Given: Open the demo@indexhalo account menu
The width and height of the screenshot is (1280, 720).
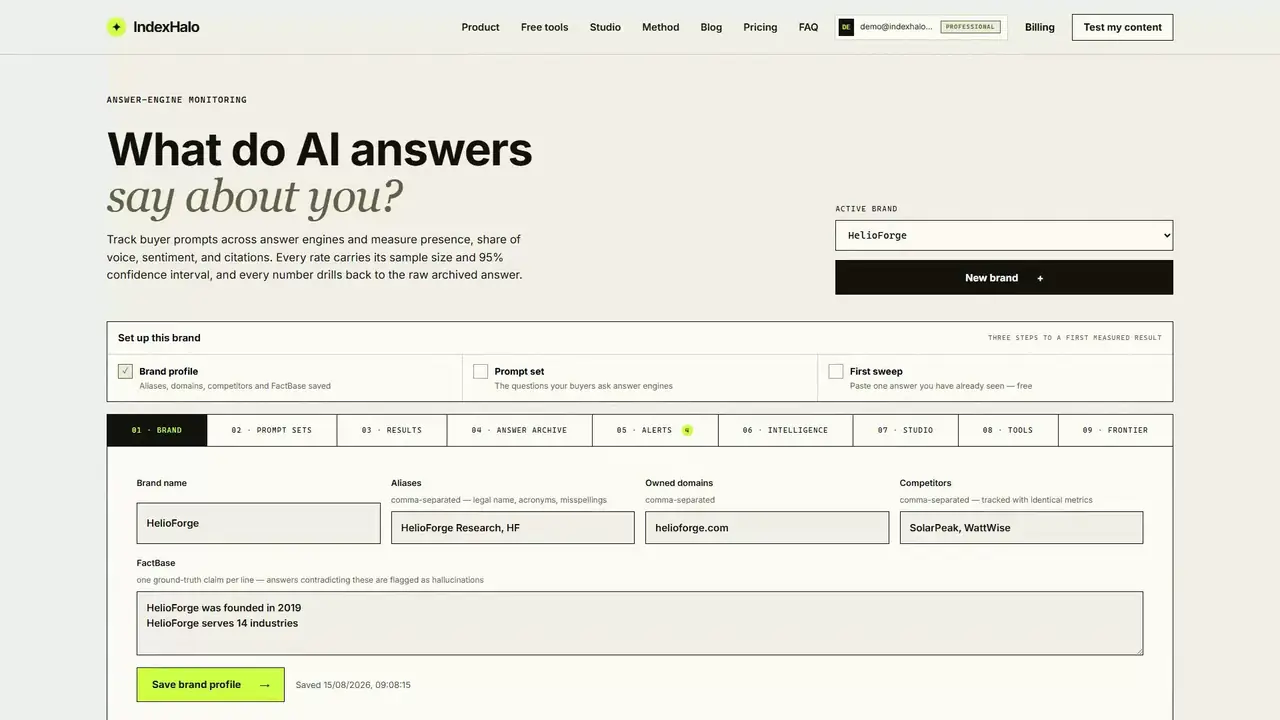Looking at the screenshot, I should tap(921, 27).
